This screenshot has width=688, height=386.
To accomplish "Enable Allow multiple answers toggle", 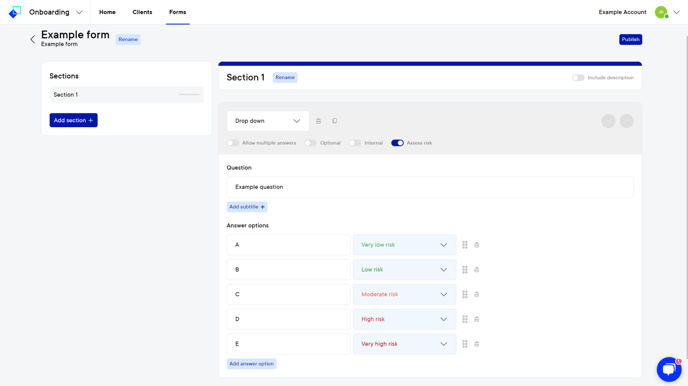I will [233, 143].
